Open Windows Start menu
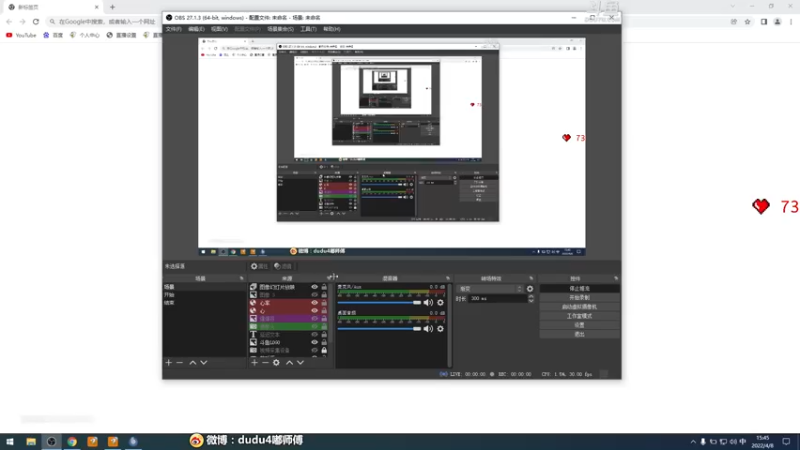800x450 pixels. click(10, 441)
